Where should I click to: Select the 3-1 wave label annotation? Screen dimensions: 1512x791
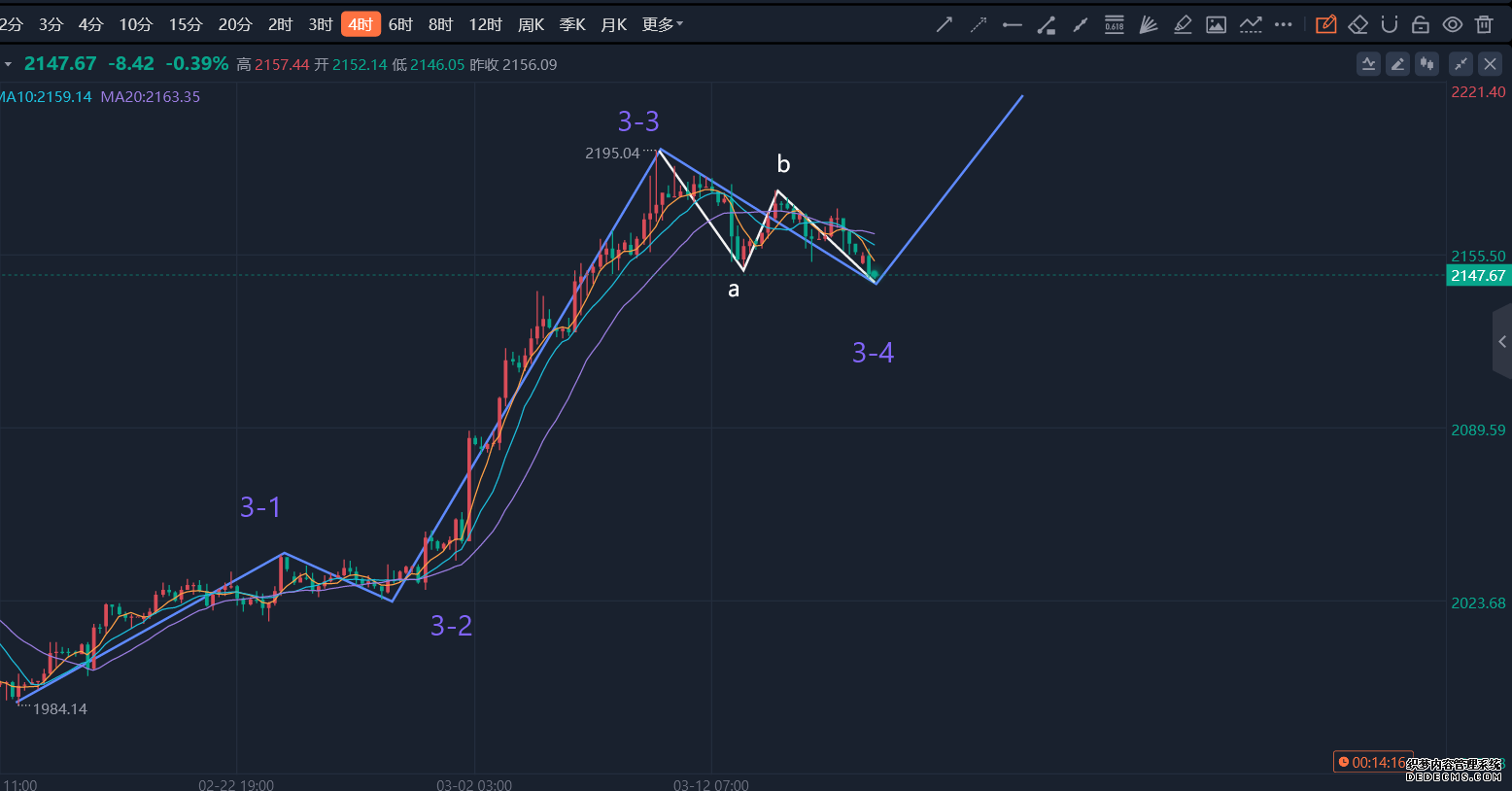pyautogui.click(x=260, y=506)
